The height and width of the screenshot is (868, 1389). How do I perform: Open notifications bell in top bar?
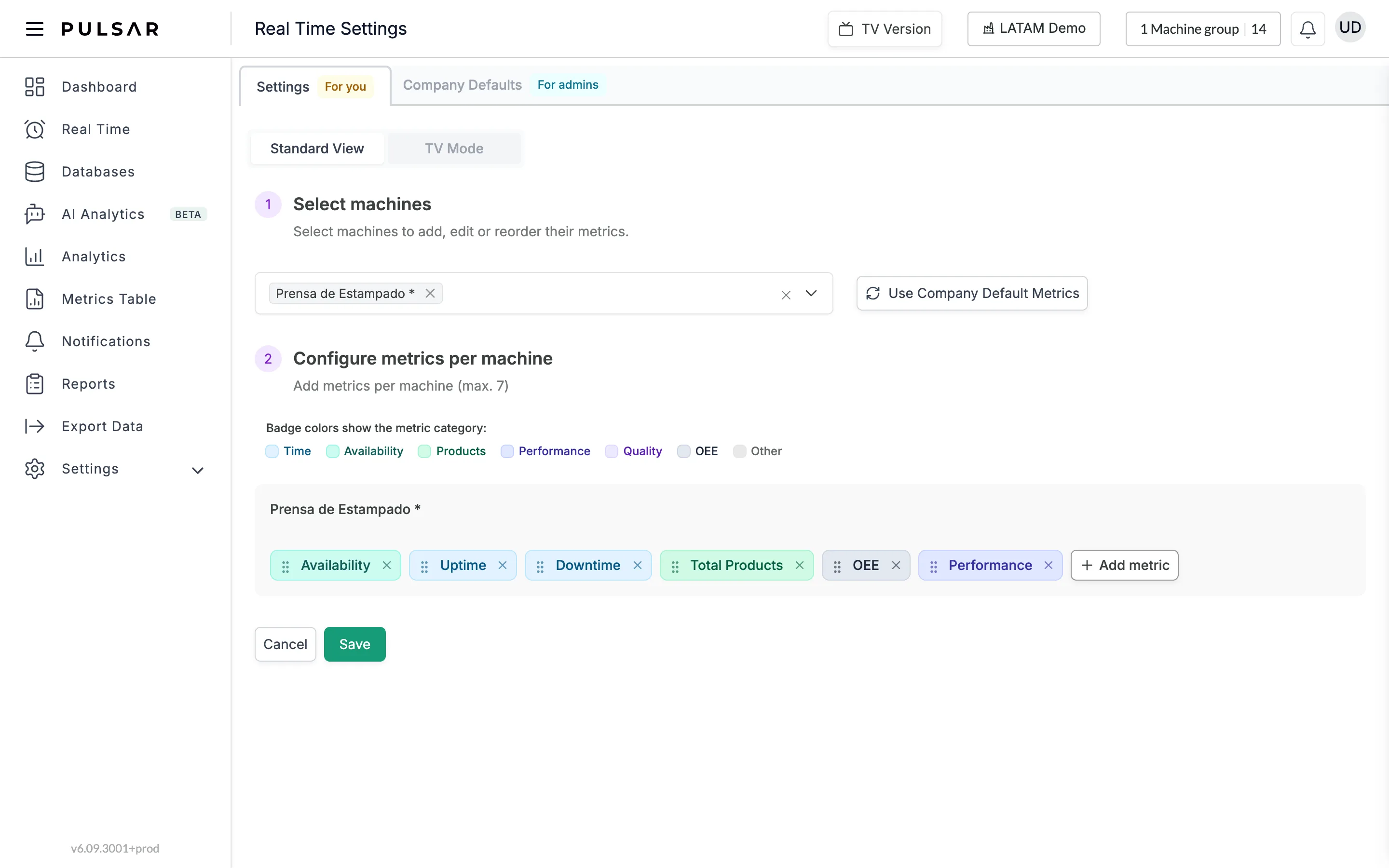click(1307, 29)
